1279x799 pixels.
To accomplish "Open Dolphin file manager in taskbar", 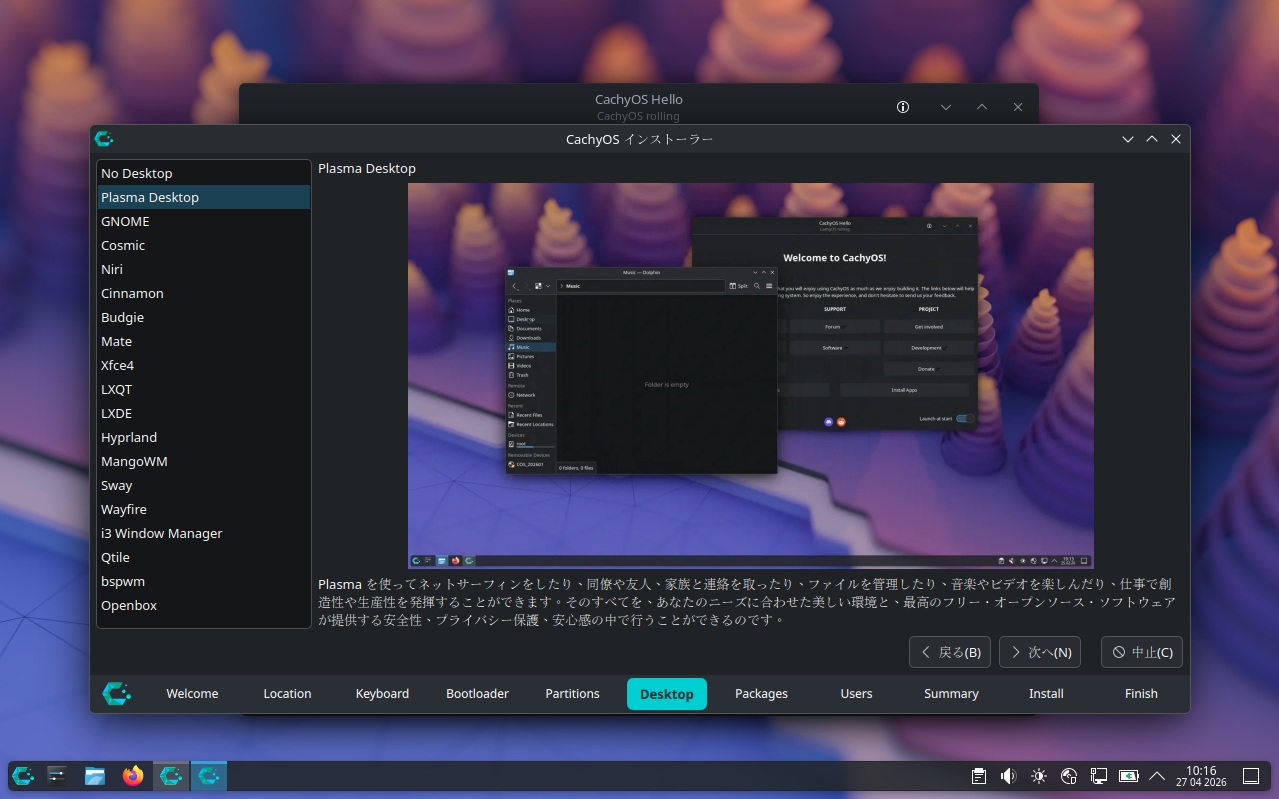I will pyautogui.click(x=95, y=776).
